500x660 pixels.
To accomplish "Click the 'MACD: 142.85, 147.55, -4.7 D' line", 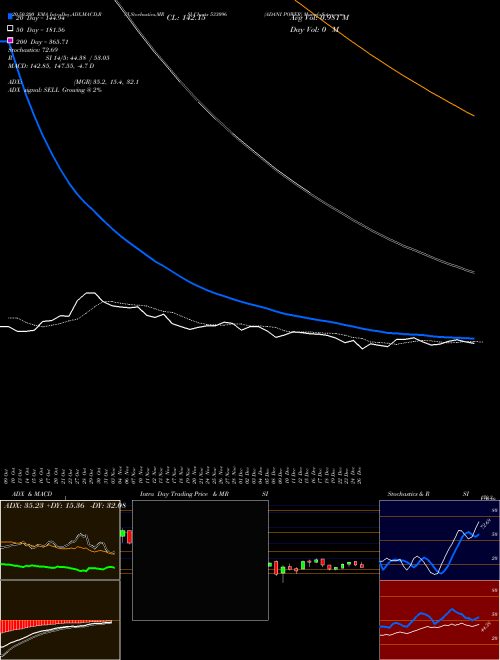I will [51, 66].
